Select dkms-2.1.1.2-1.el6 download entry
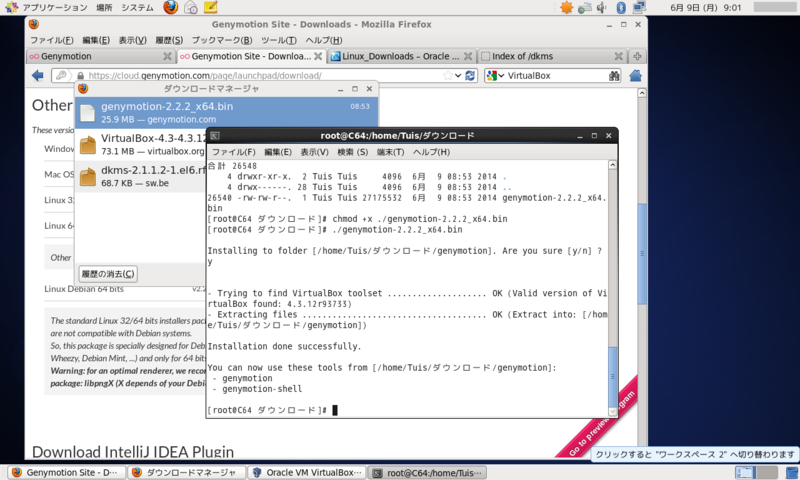The image size is (800, 480). [141, 176]
